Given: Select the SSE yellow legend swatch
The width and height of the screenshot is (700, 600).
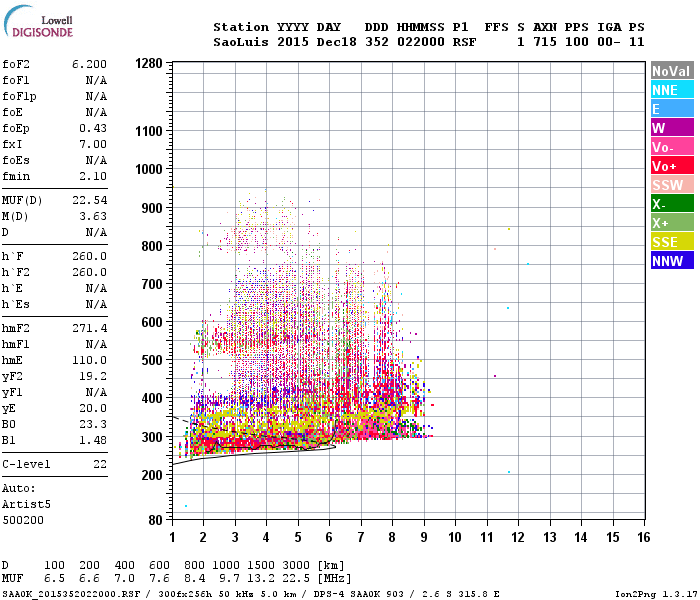Looking at the screenshot, I should pyautogui.click(x=672, y=242).
